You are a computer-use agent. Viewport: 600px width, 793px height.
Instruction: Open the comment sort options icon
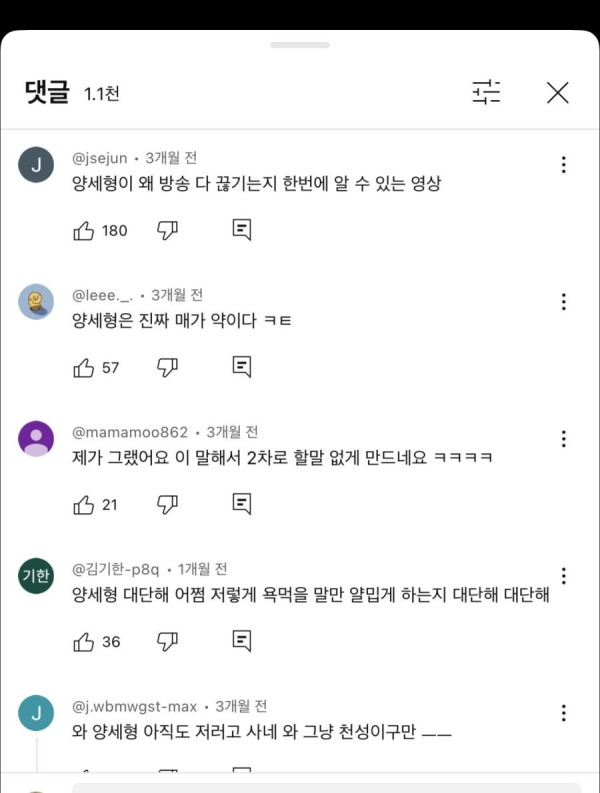[x=486, y=92]
